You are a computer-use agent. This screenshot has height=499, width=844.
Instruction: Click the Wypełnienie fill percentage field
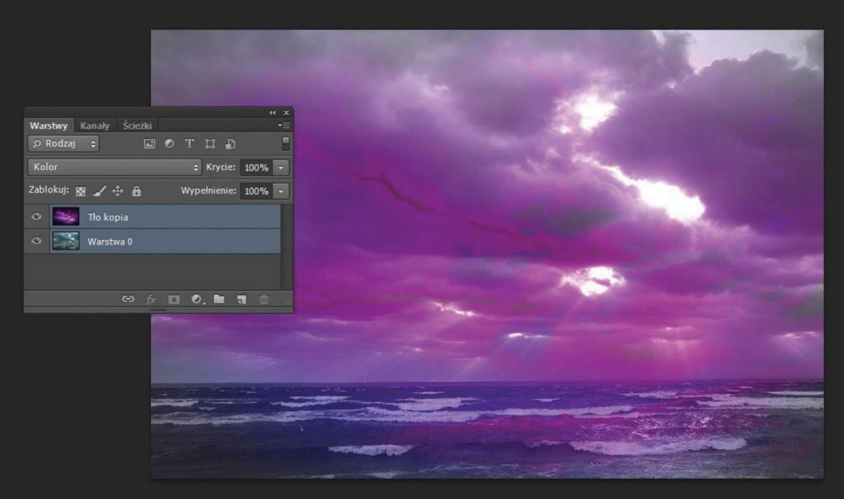[256, 191]
